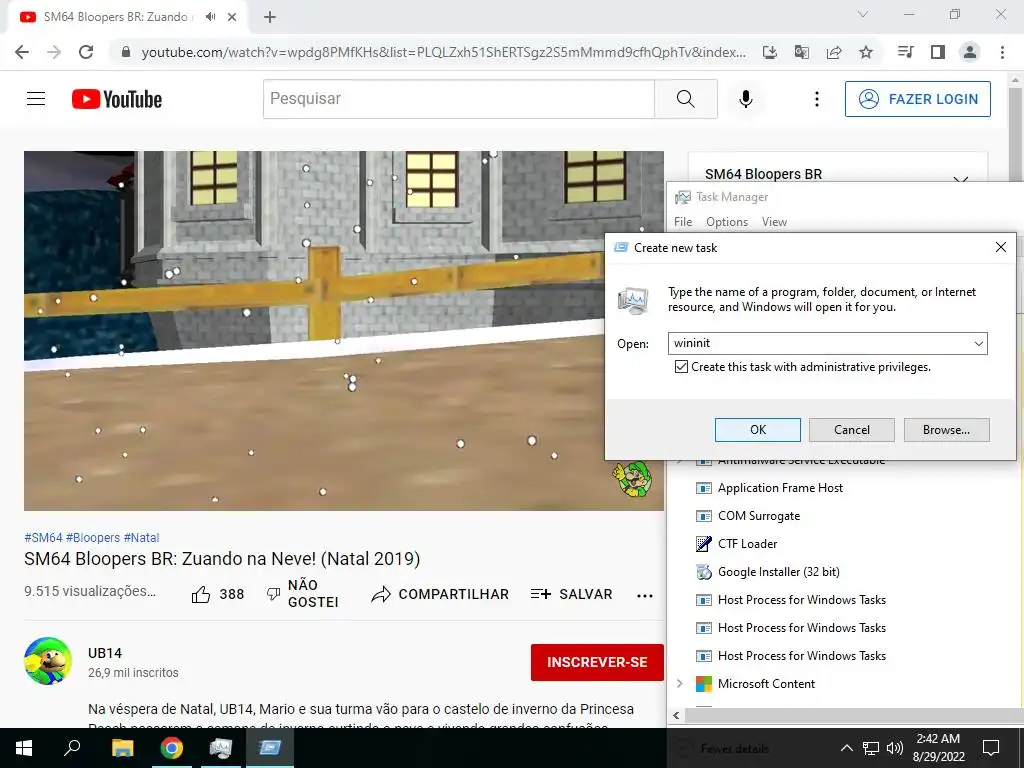1024x768 pixels.
Task: Click the YouTube search magnifier button
Action: (686, 99)
